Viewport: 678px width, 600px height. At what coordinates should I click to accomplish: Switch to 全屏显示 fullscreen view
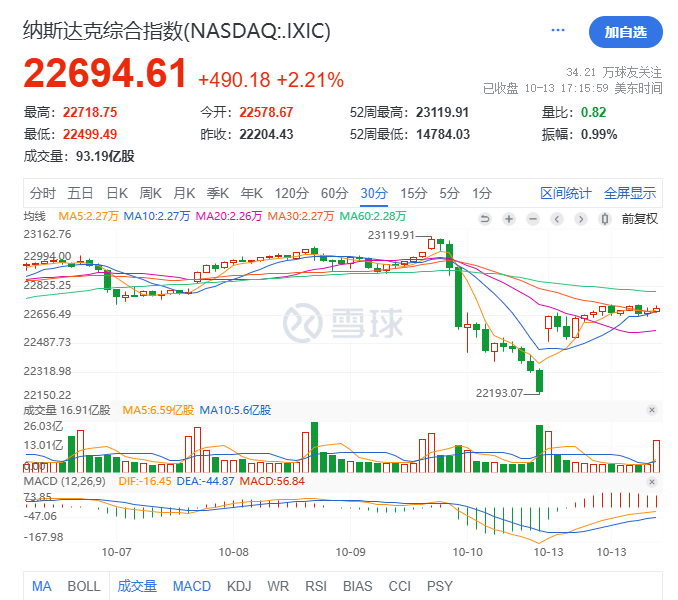pos(630,193)
